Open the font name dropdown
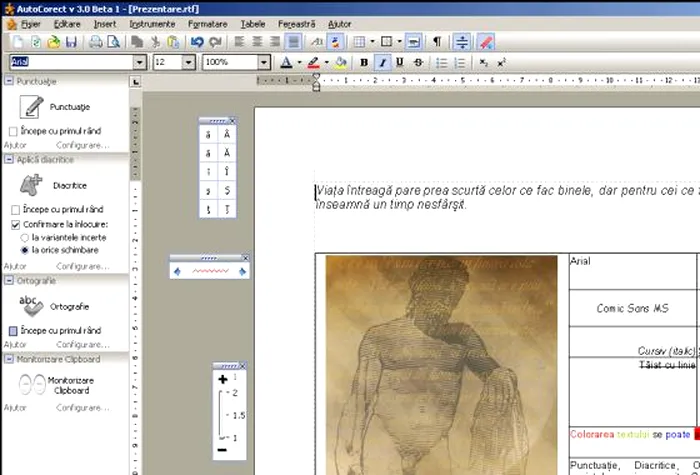The height and width of the screenshot is (475, 700). (x=140, y=62)
